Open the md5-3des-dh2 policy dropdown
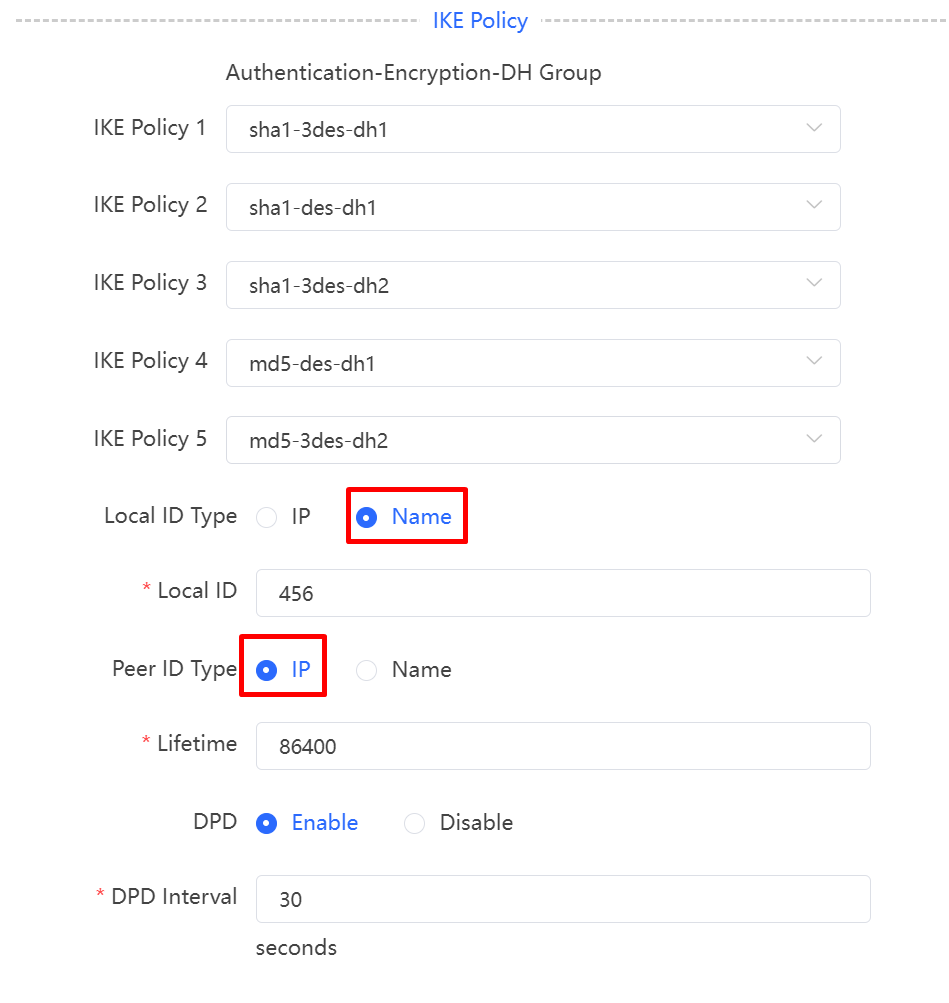Image resolution: width=949 pixels, height=1003 pixels. coord(533,441)
